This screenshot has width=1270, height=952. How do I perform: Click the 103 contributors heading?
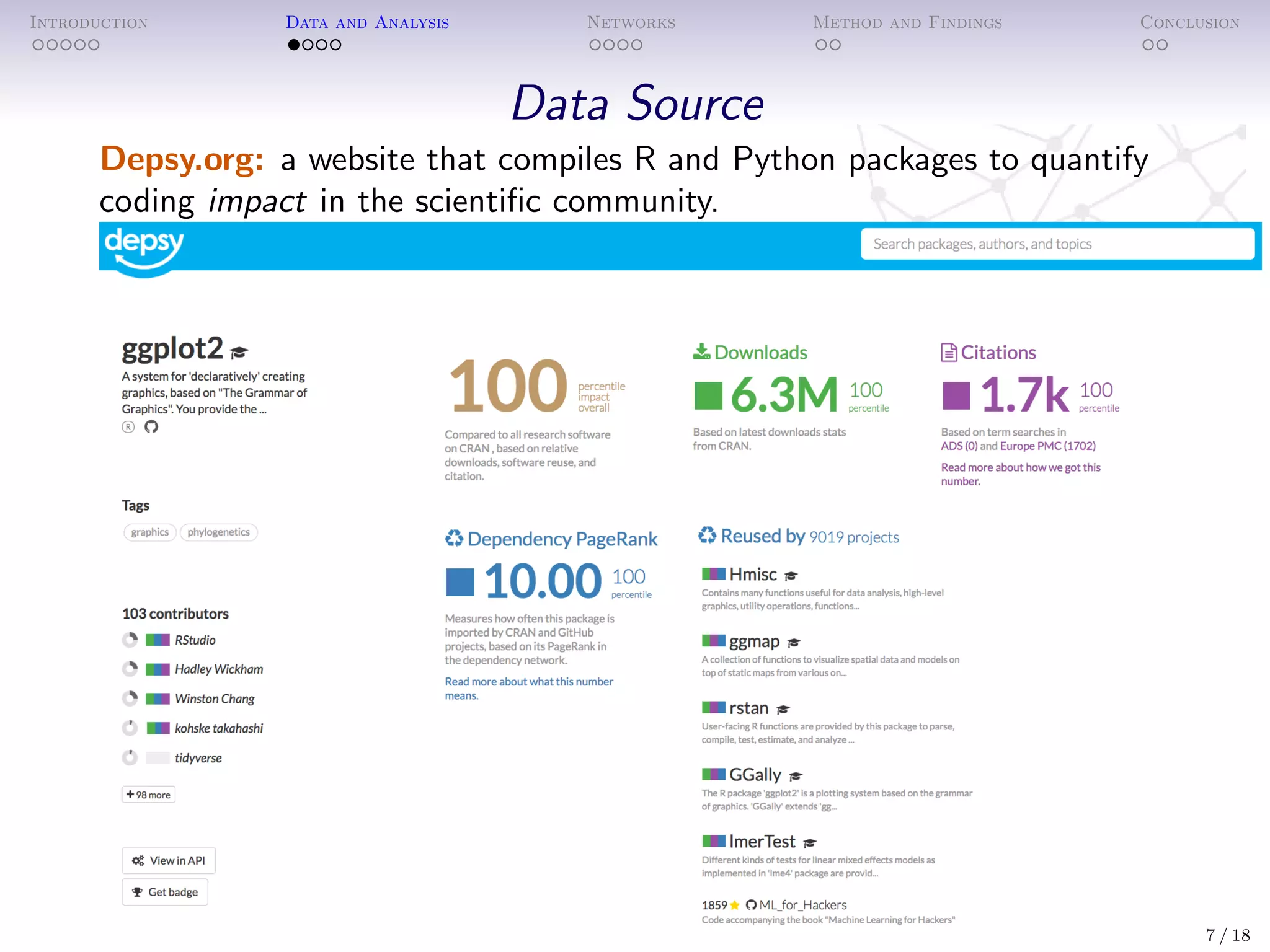click(x=175, y=614)
